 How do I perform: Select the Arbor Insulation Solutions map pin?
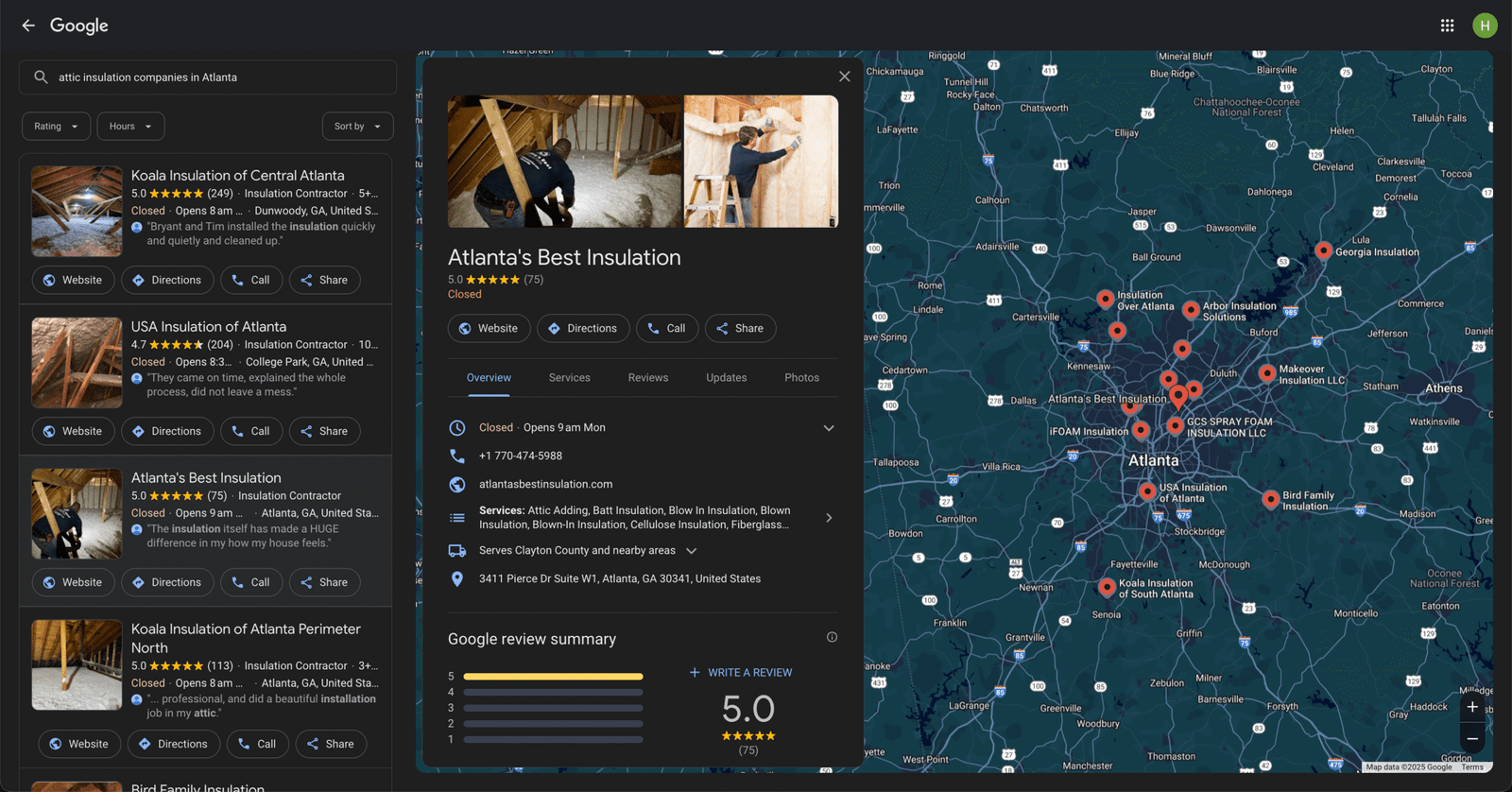tap(1191, 309)
